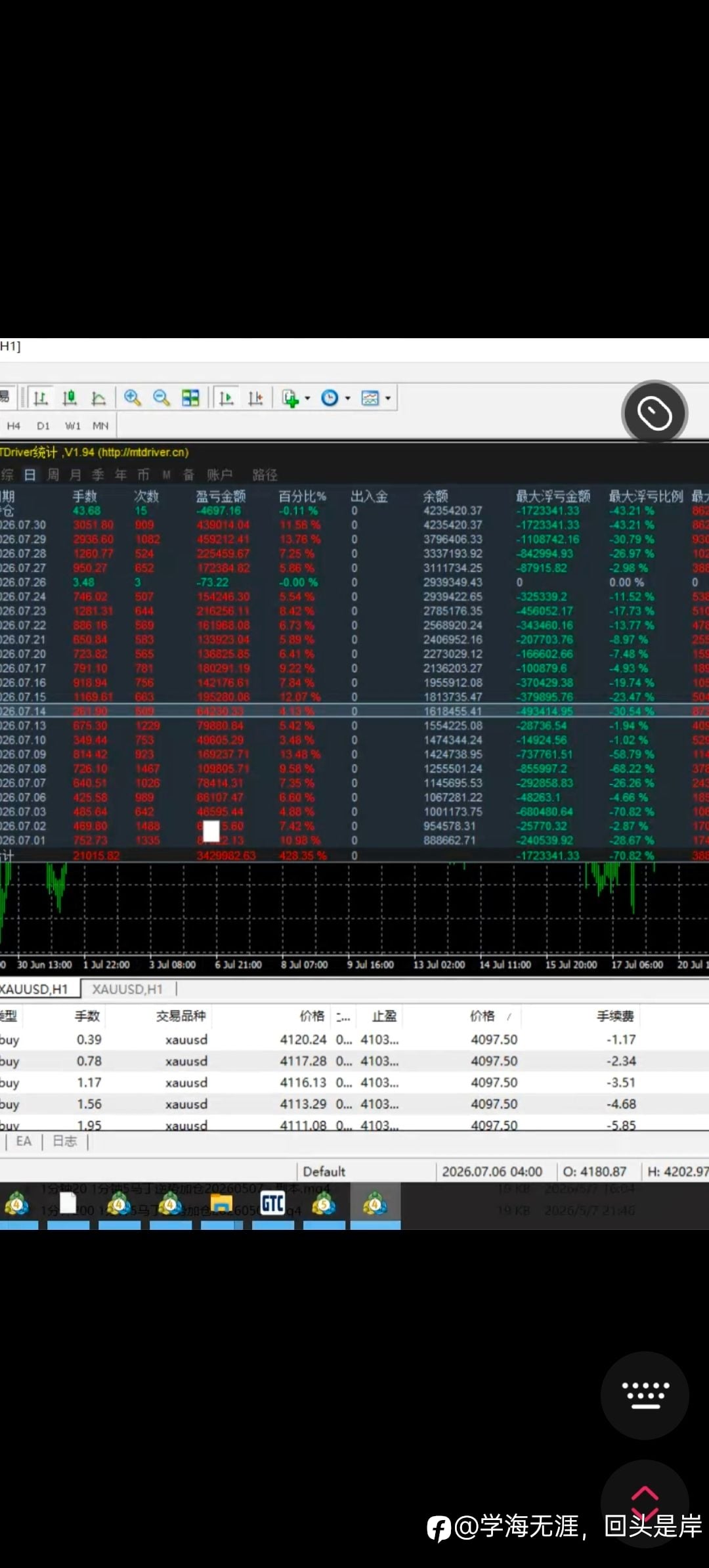
Task: Tap the floating keyboard button
Action: point(645,1395)
